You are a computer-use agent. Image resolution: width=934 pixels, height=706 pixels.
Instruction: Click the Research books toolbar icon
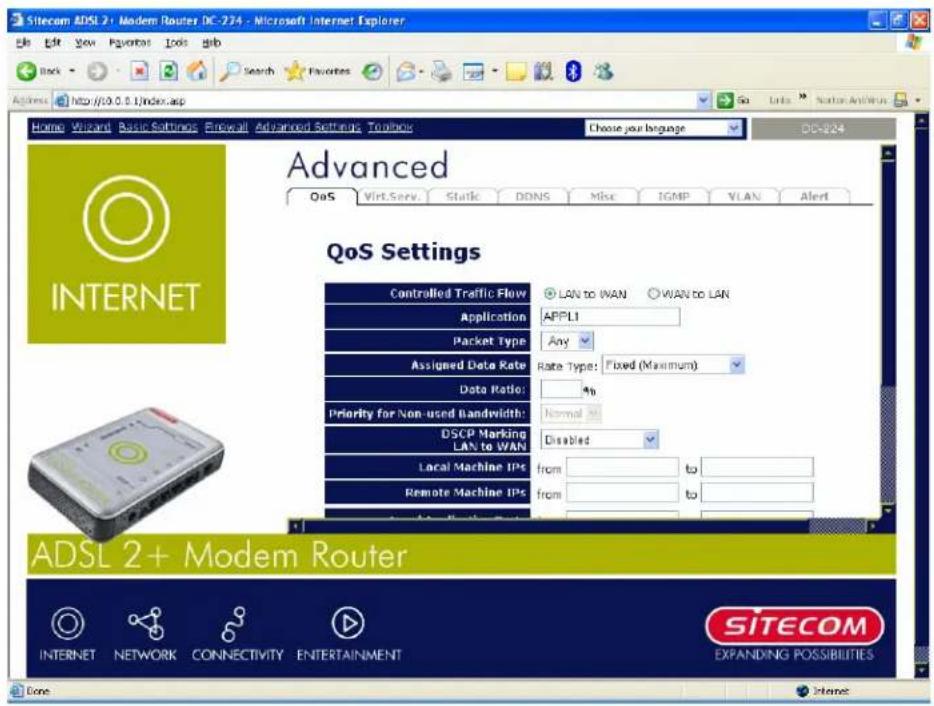[x=543, y=71]
